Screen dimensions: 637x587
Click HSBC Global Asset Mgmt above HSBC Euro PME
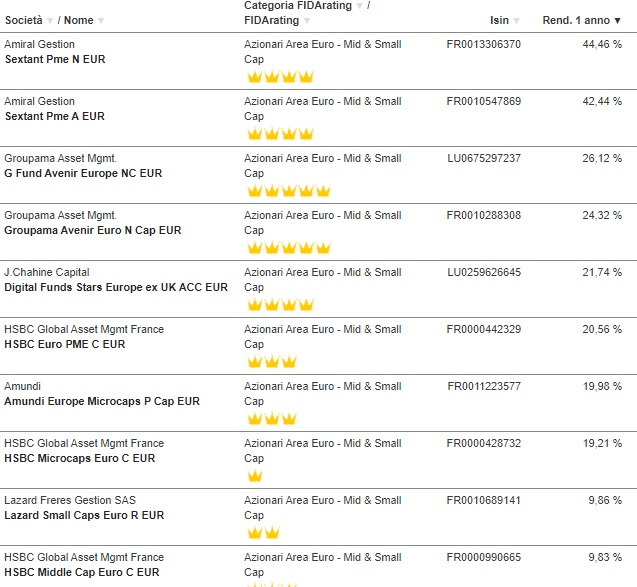click(x=84, y=329)
